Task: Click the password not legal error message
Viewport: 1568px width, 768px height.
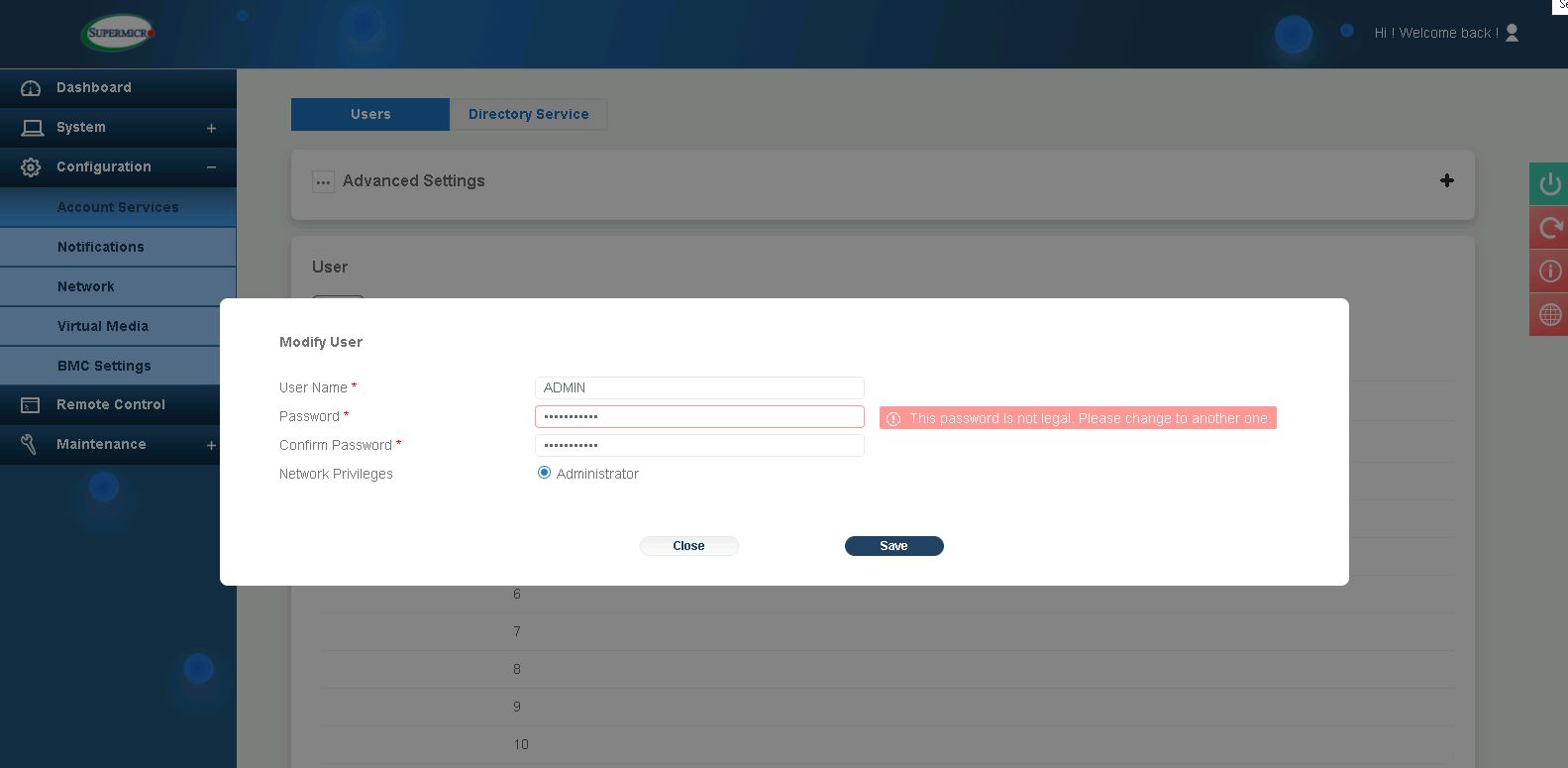Action: coord(1078,418)
